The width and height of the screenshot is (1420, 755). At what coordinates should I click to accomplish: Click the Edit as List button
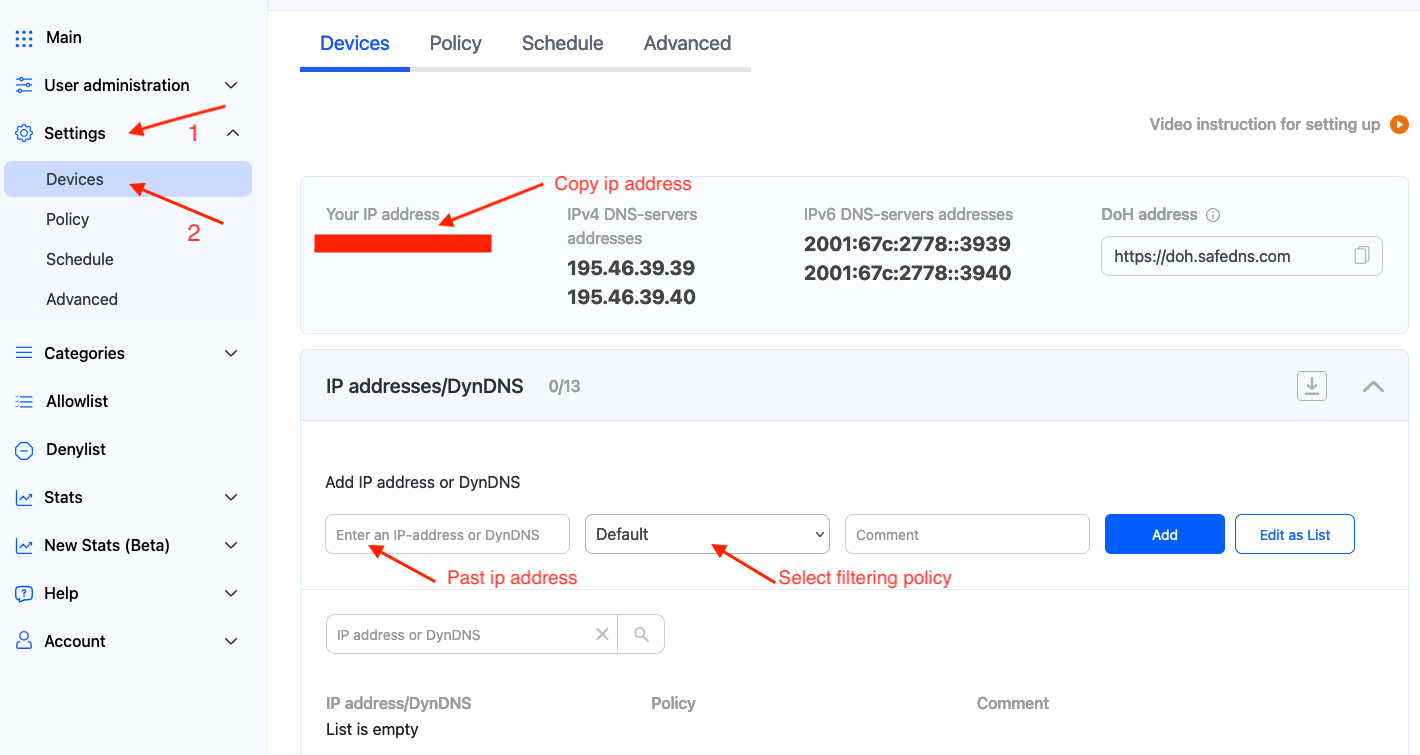(1295, 534)
